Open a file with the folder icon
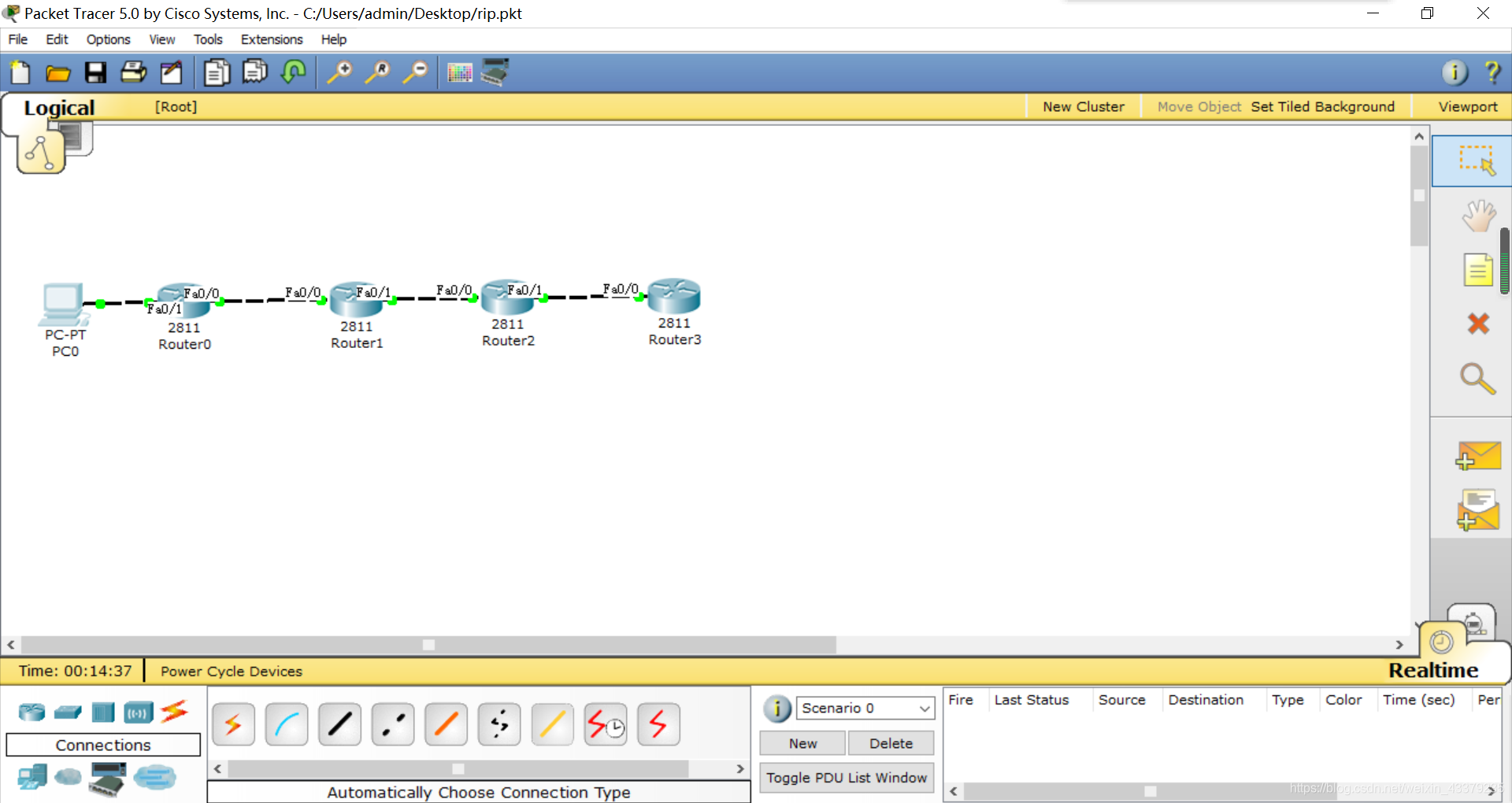 [x=58, y=73]
